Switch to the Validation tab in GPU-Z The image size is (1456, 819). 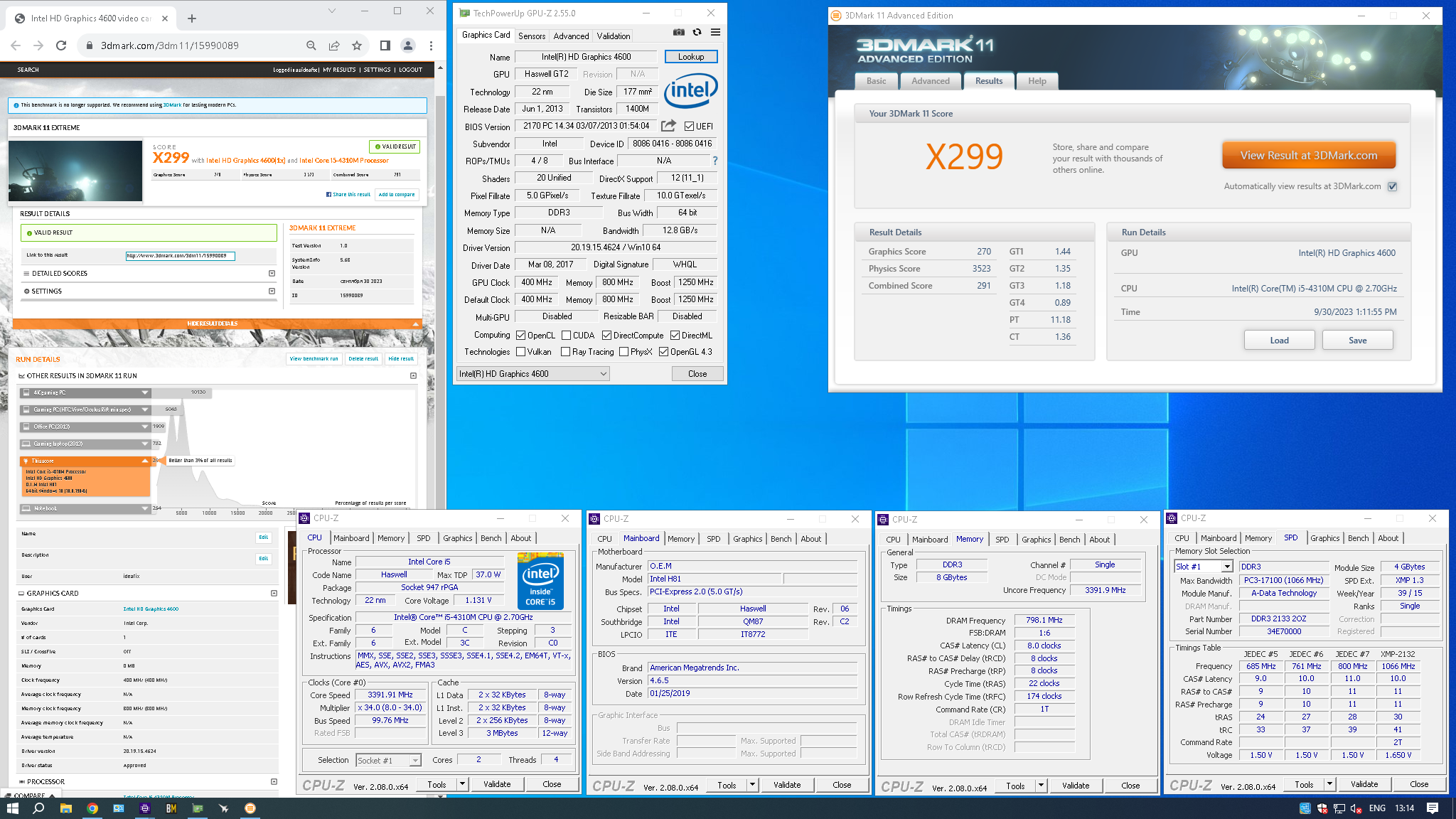click(613, 36)
